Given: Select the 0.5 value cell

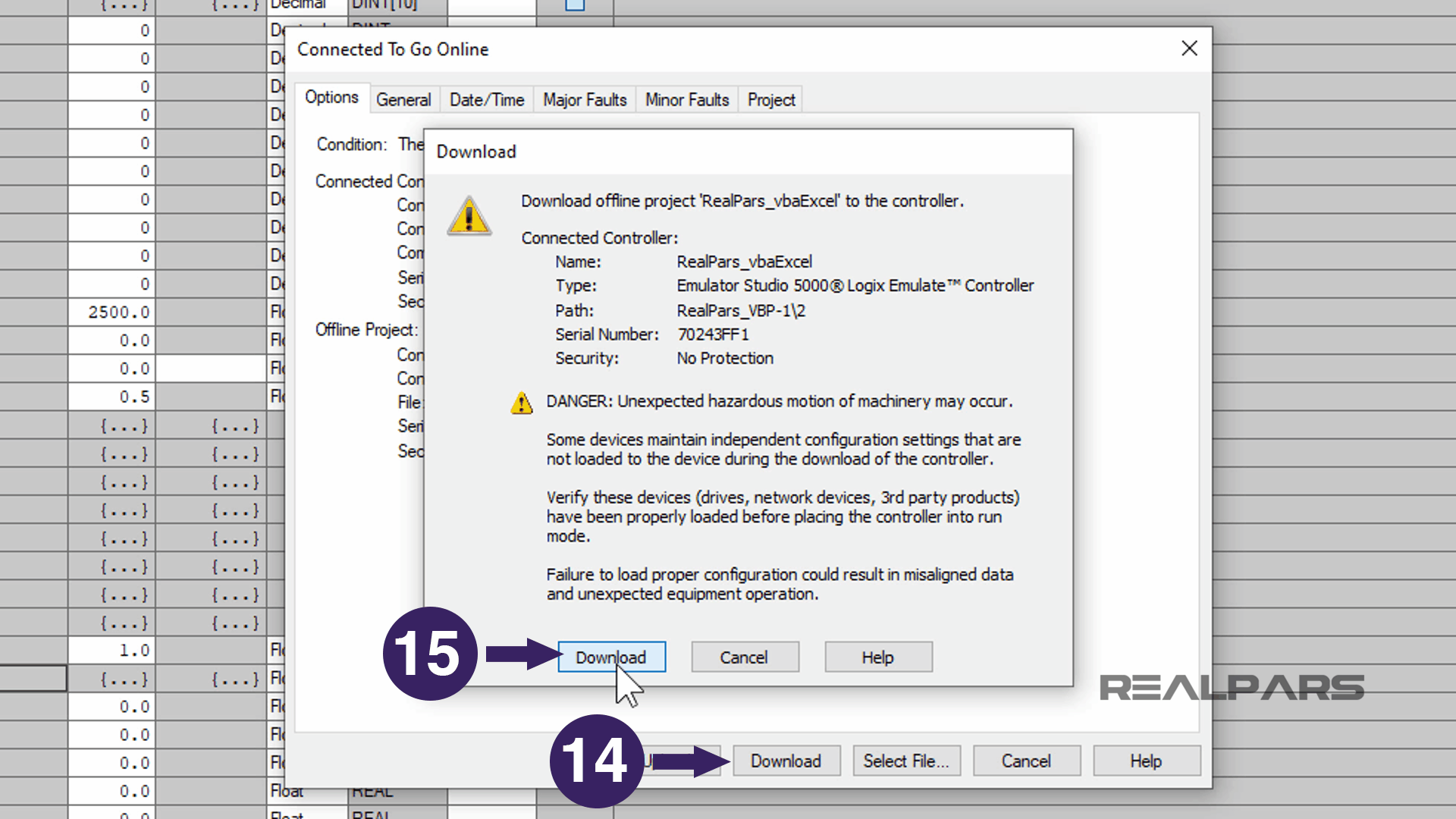Looking at the screenshot, I should click(x=112, y=397).
